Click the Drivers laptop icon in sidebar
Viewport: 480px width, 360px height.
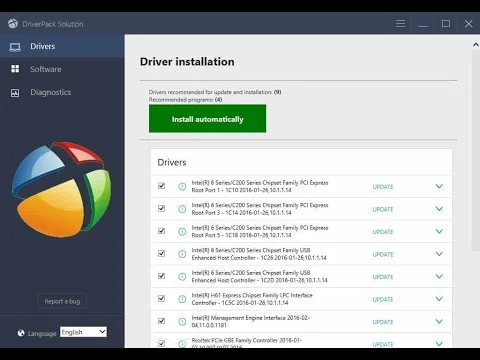coord(15,47)
